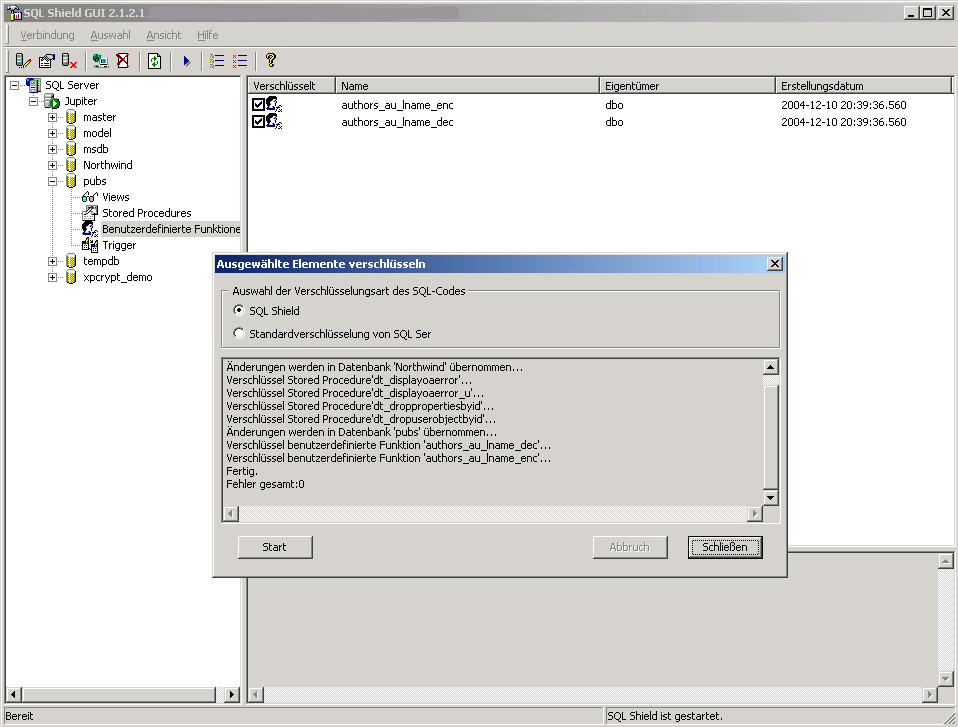
Task: Open the Ansicht menu
Action: pos(164,35)
